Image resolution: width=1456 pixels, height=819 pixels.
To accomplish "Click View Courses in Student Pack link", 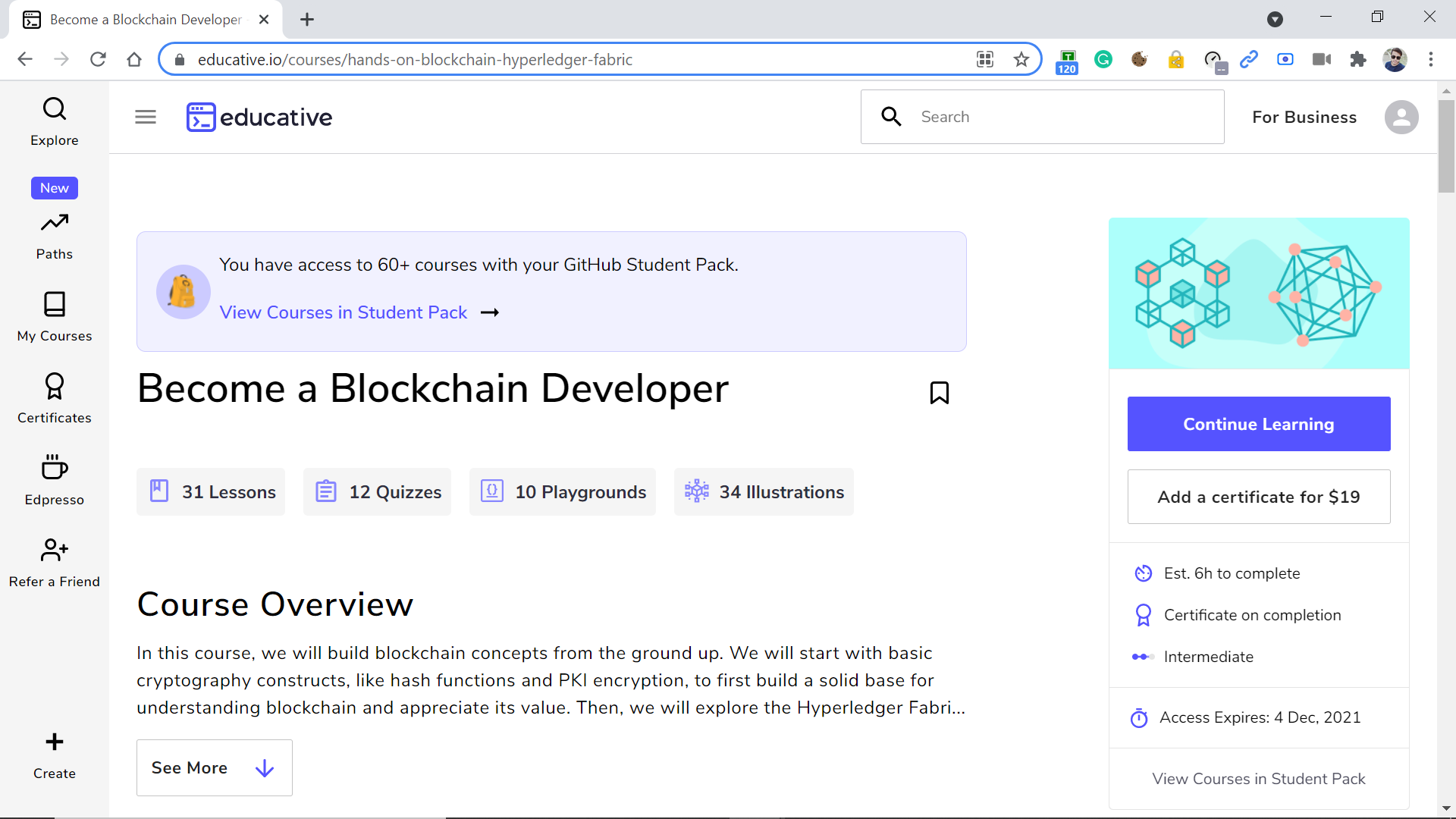I will pos(343,312).
